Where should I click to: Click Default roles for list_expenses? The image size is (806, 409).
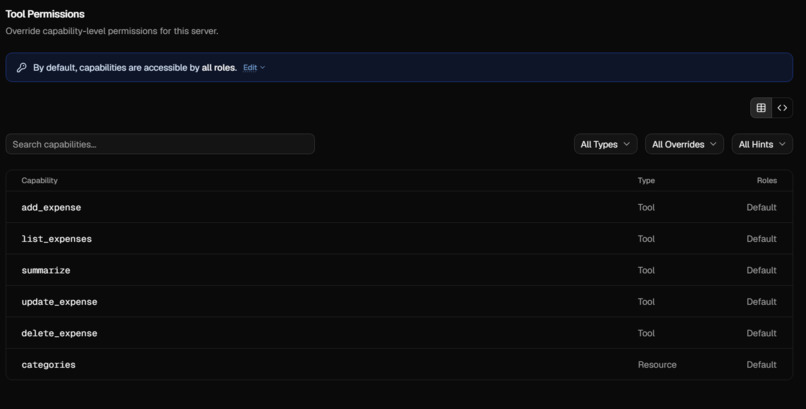(x=761, y=239)
